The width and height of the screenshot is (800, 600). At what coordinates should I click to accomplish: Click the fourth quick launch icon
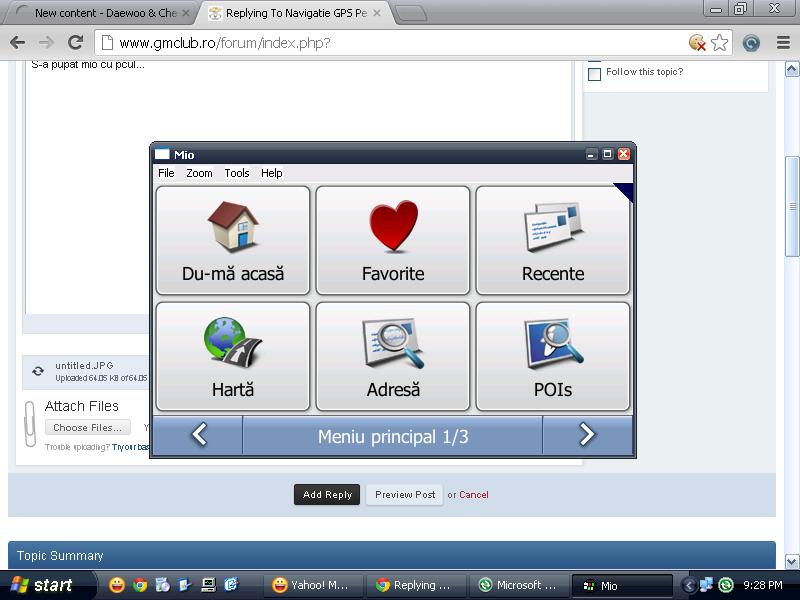click(185, 585)
